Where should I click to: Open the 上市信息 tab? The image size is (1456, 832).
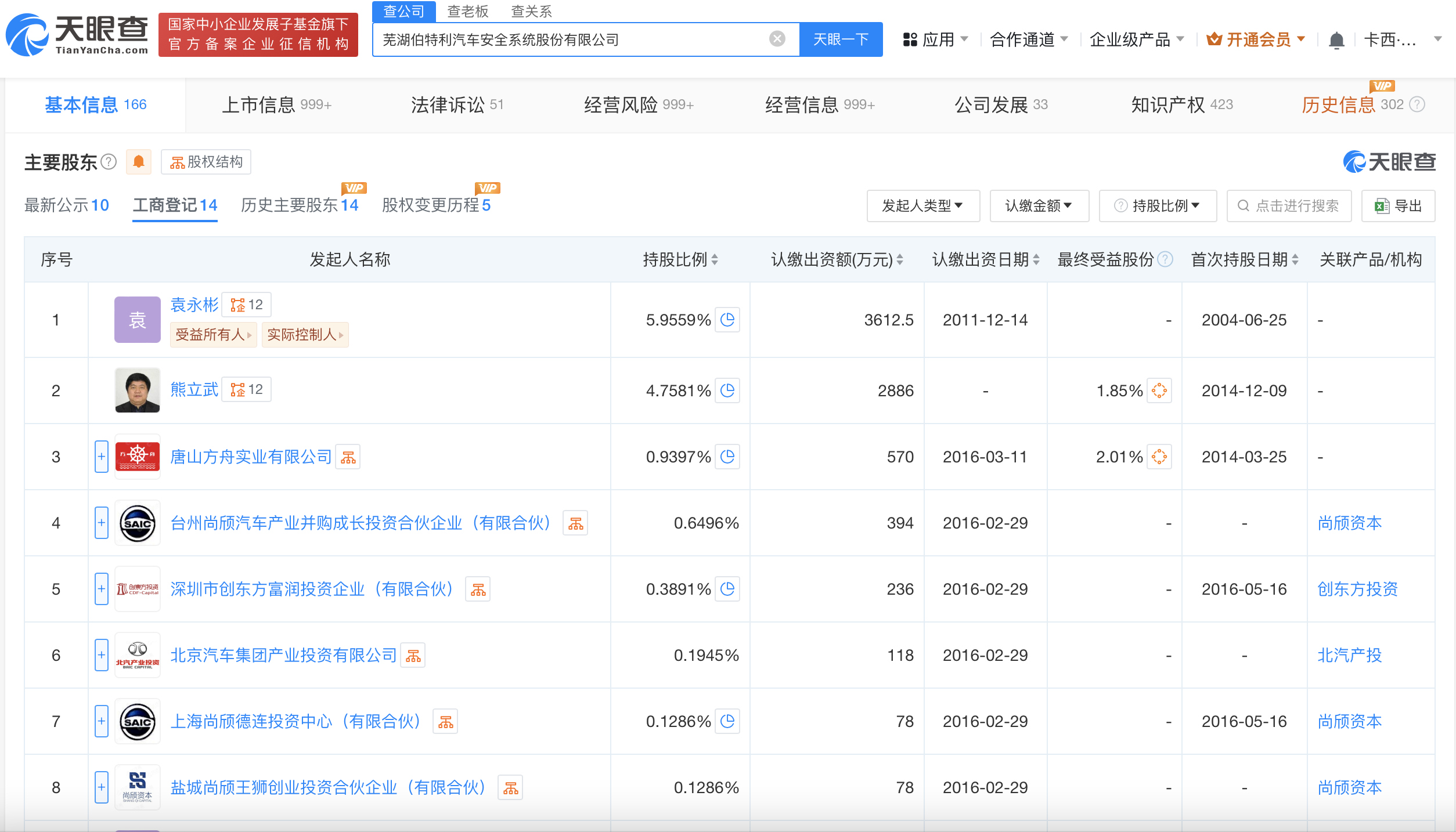pyautogui.click(x=276, y=105)
